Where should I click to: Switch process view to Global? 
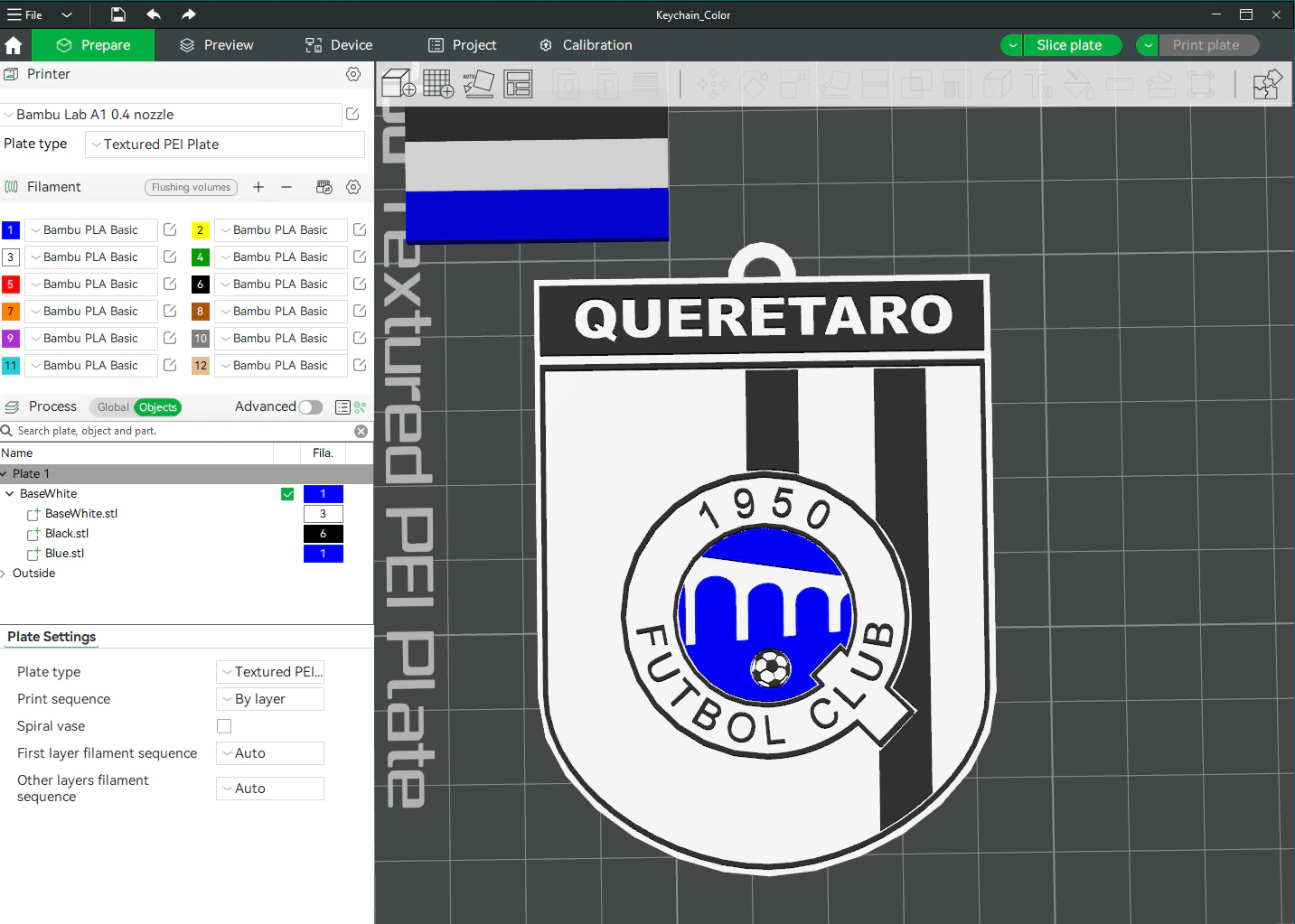[113, 407]
